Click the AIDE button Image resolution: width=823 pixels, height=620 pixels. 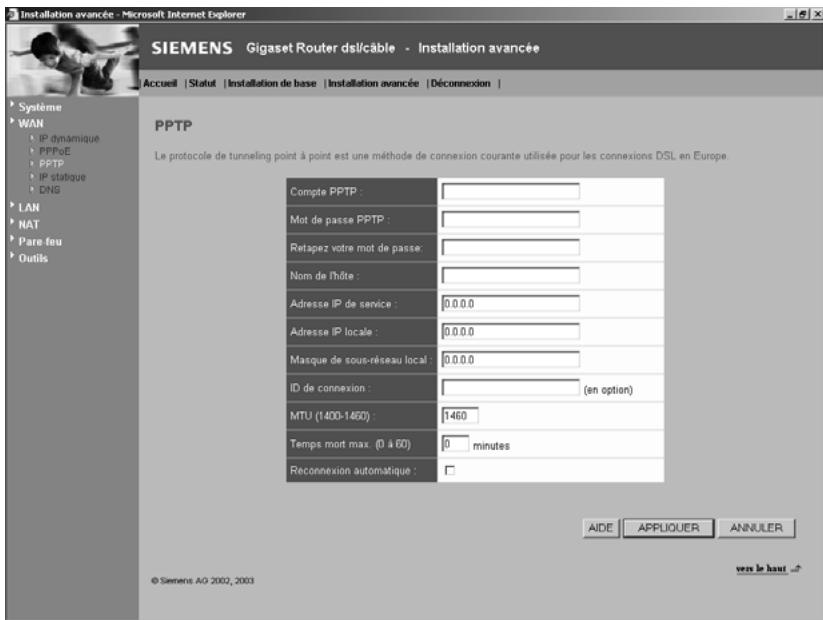point(601,528)
